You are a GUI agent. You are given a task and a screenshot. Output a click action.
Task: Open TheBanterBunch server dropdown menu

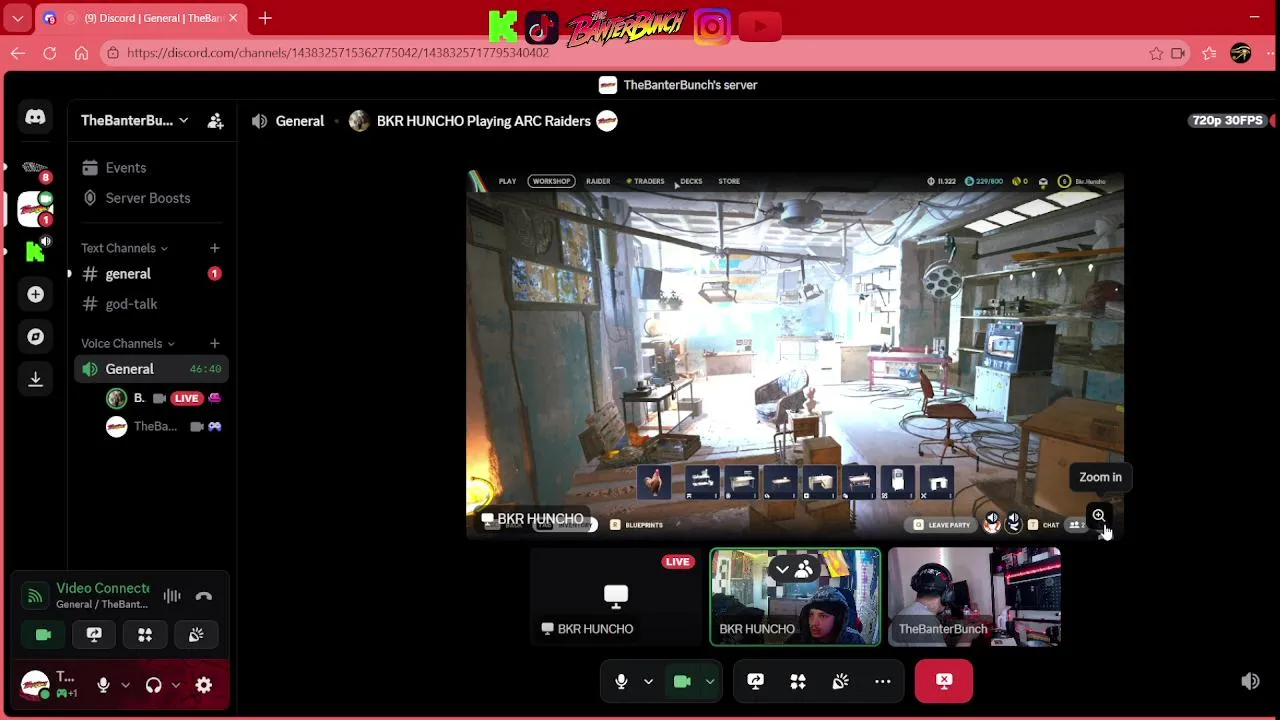[134, 121]
